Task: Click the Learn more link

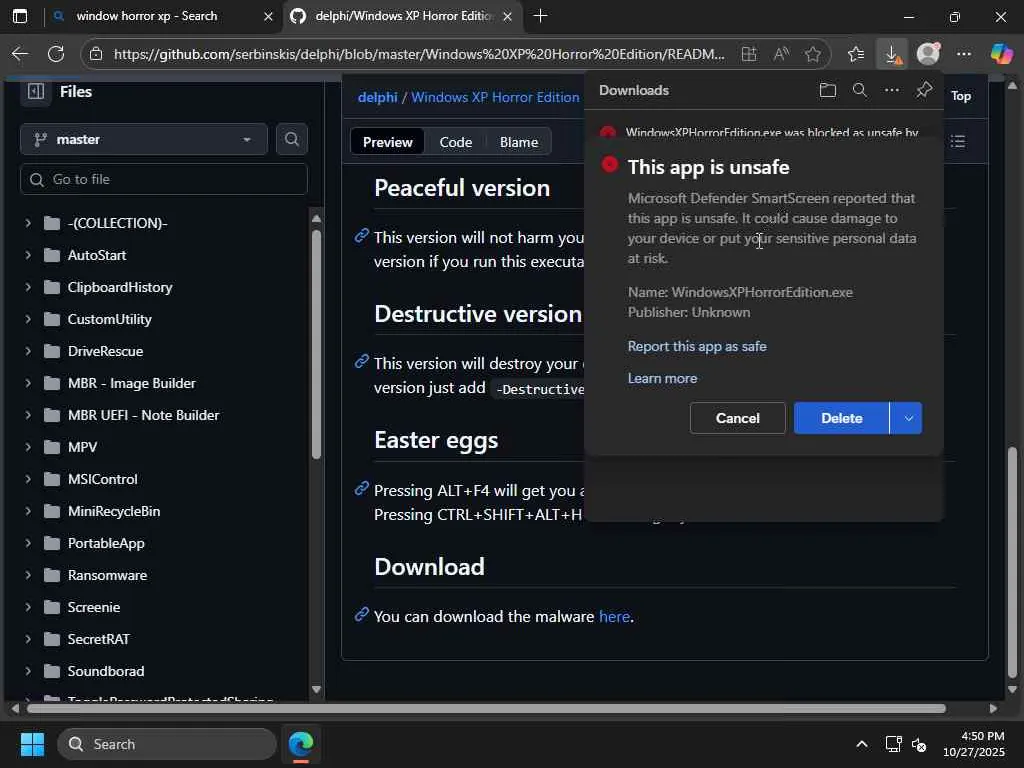Action: coord(662,378)
